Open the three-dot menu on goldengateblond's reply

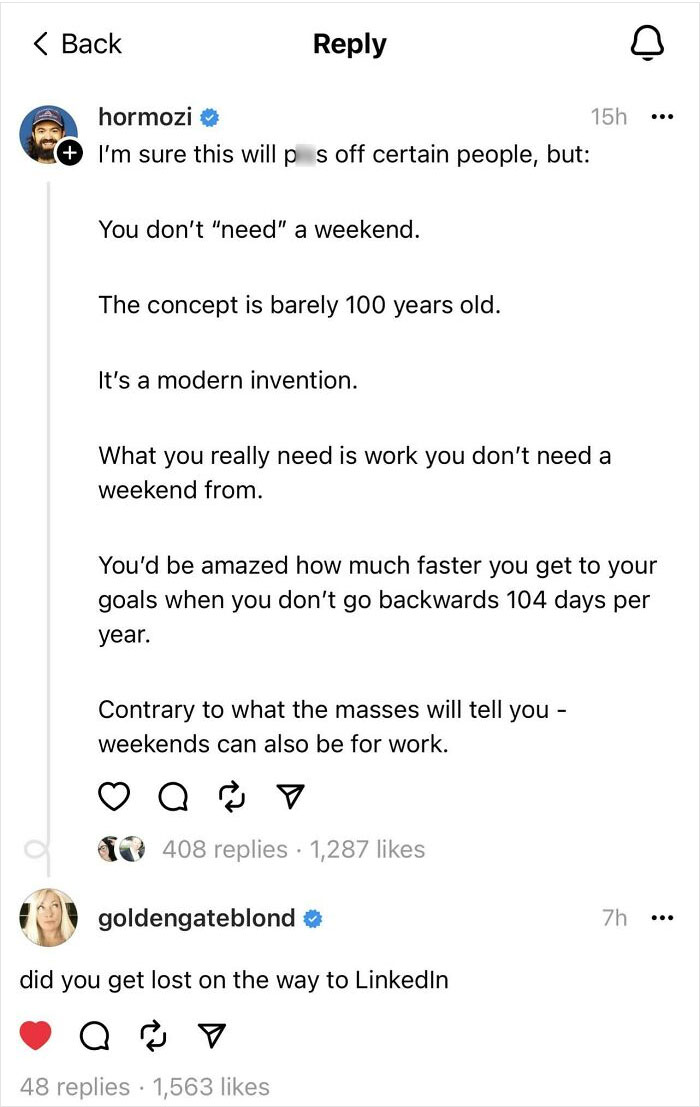point(662,919)
